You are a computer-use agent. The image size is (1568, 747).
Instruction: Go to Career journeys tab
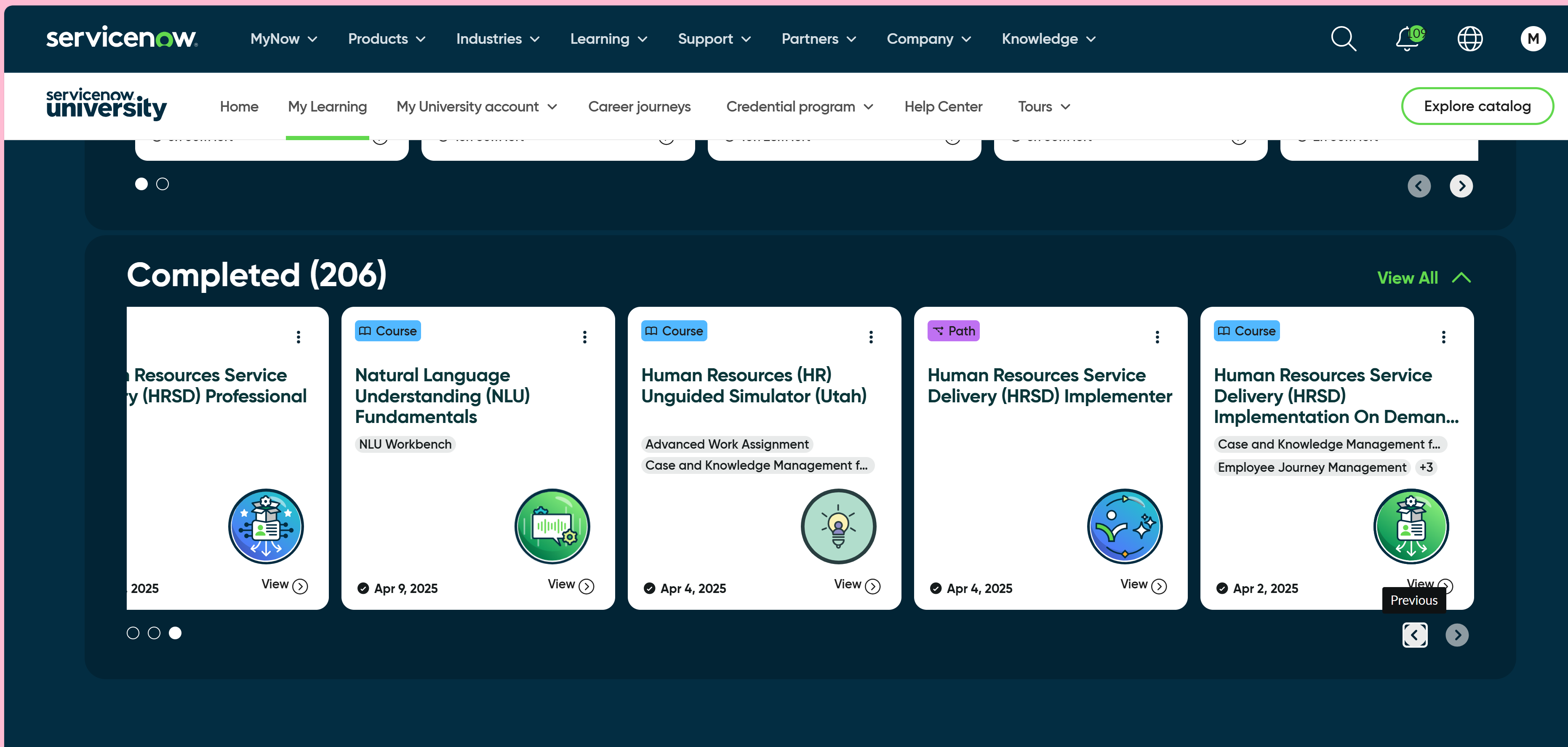(638, 107)
